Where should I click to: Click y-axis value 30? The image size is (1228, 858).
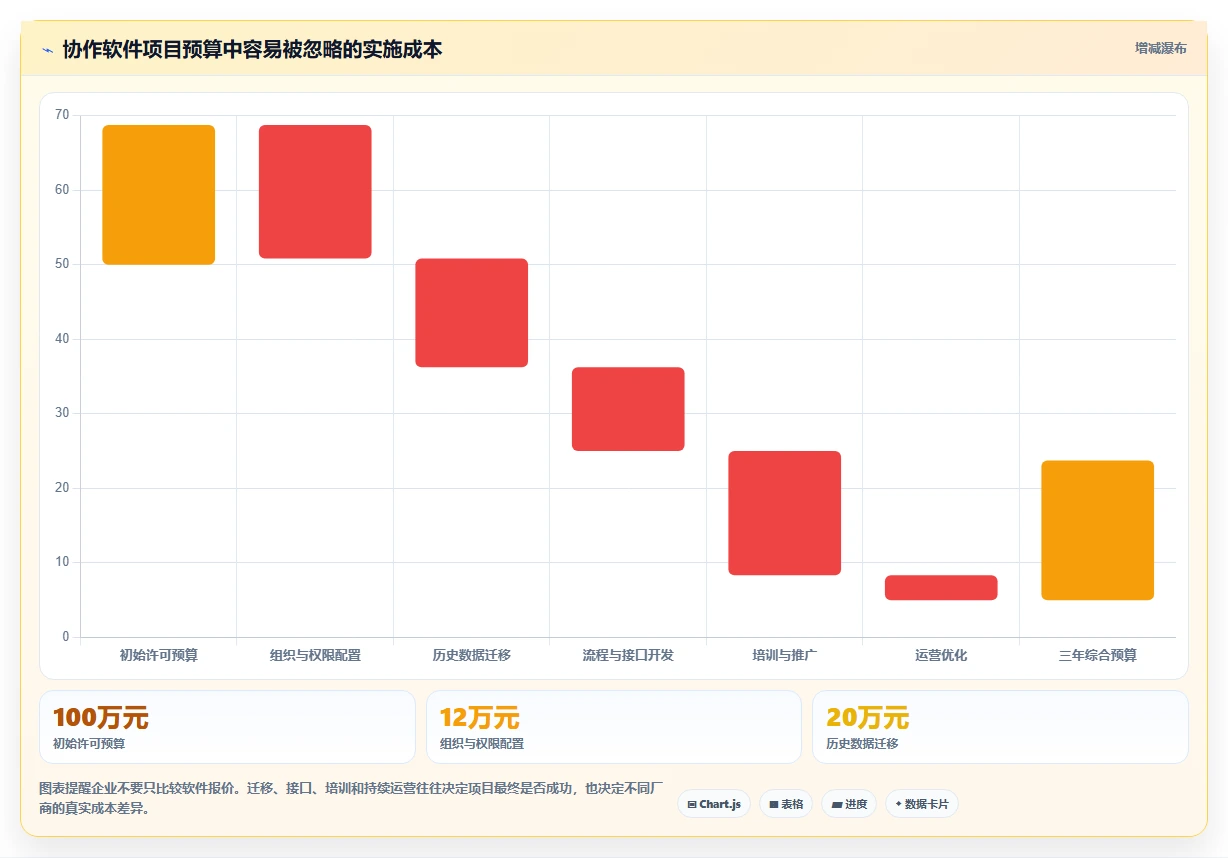(62, 413)
